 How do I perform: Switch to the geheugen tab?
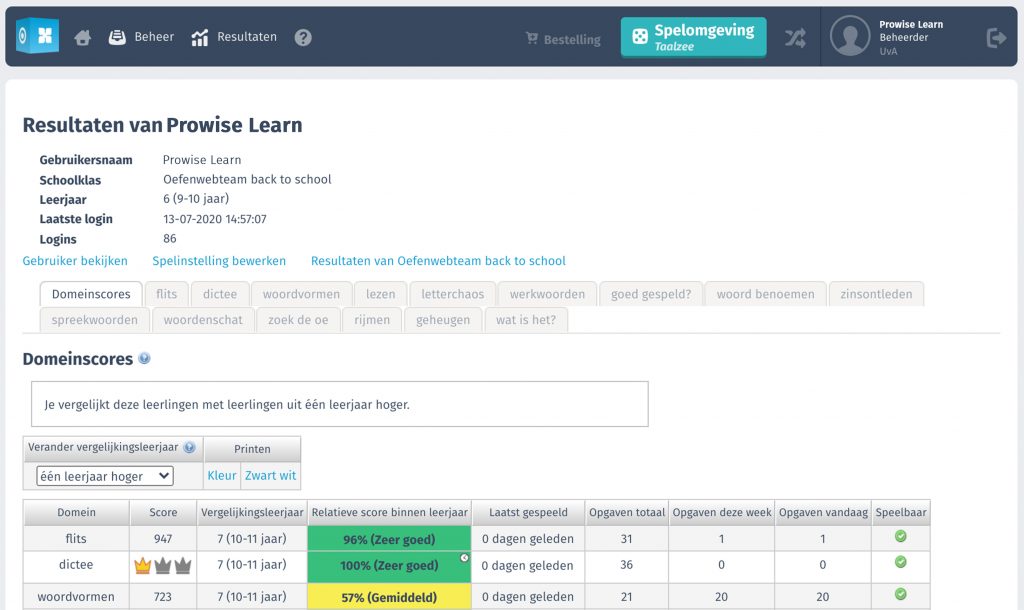point(443,320)
